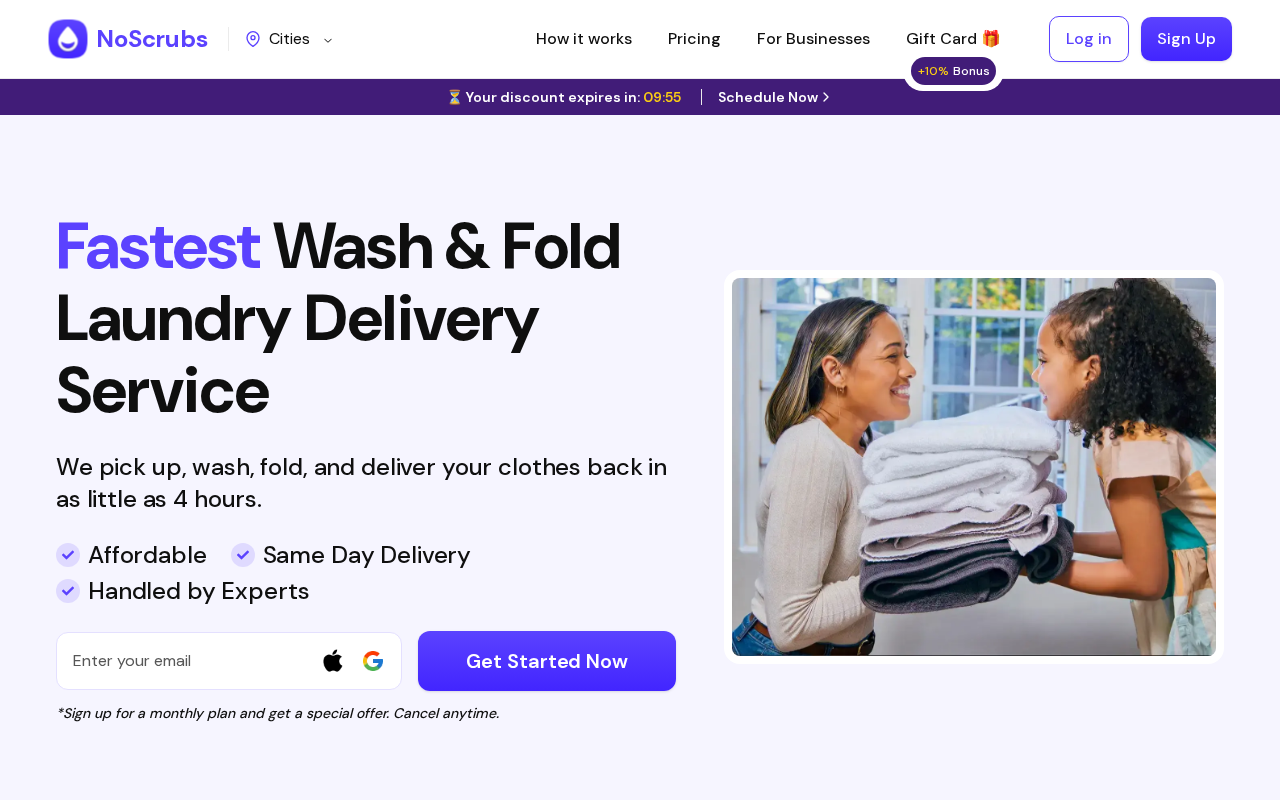Expand the Cities dropdown chevron
The image size is (1280, 800).
328,40
